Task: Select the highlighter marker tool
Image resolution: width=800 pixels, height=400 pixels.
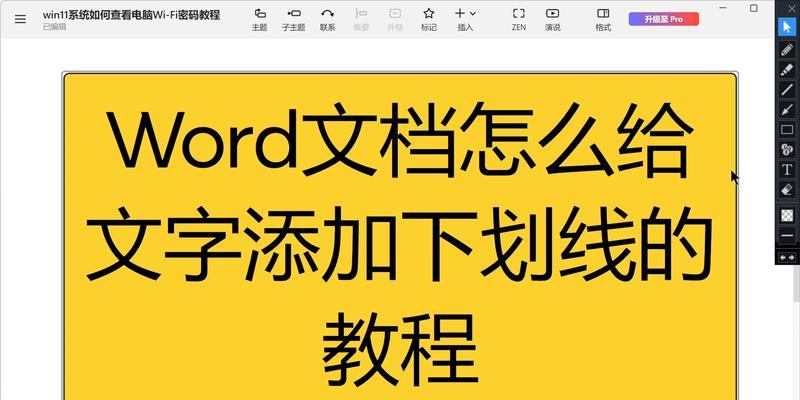Action: pyautogui.click(x=787, y=69)
